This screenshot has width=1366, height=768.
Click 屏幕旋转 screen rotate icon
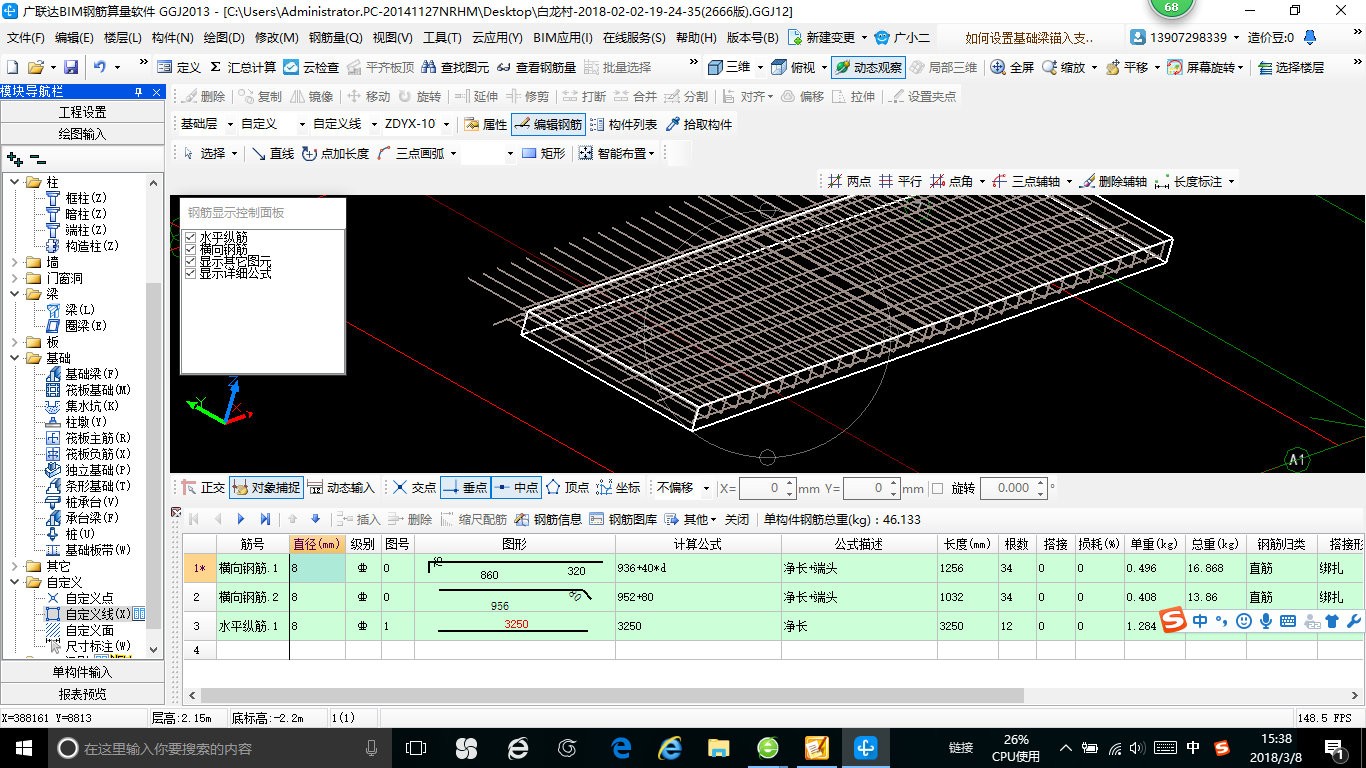[1205, 67]
